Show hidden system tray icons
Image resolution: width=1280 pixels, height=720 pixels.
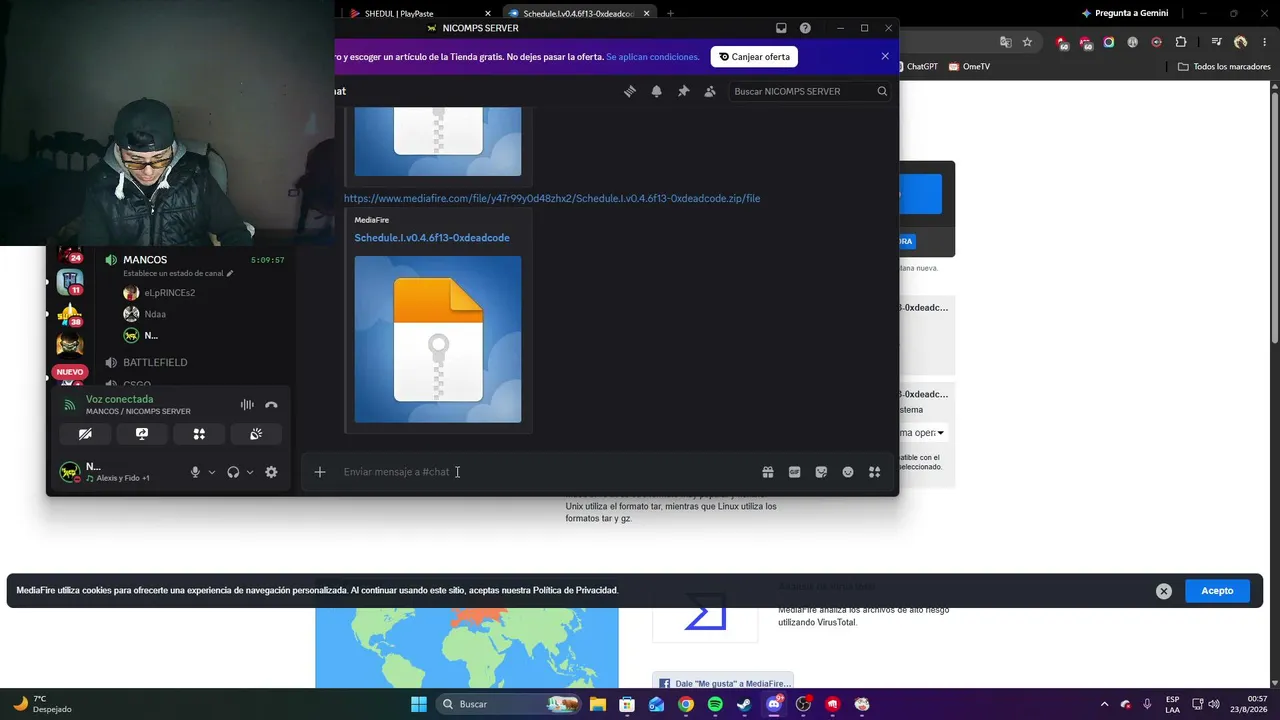tap(1104, 704)
